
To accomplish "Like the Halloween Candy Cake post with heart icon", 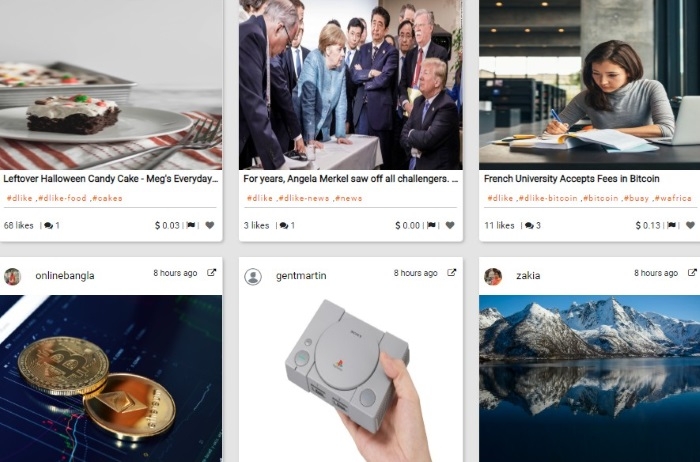I will pos(210,225).
